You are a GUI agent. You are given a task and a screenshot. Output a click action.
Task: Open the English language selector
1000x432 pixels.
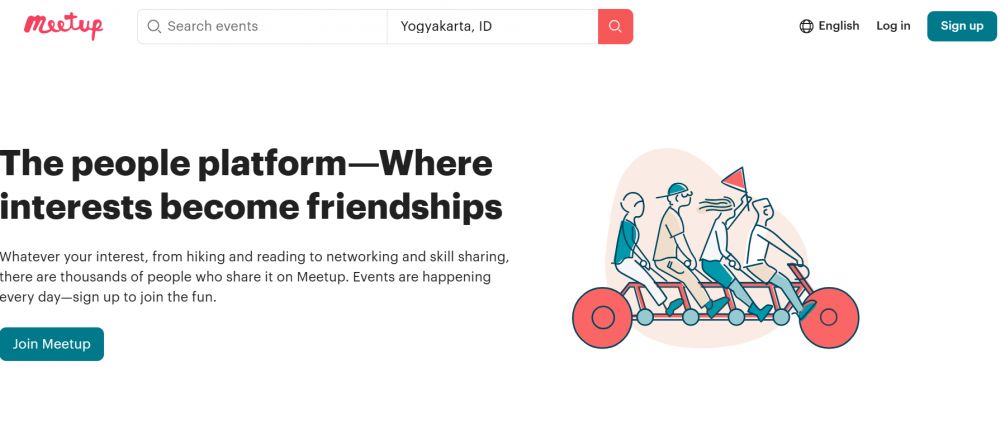[838, 26]
